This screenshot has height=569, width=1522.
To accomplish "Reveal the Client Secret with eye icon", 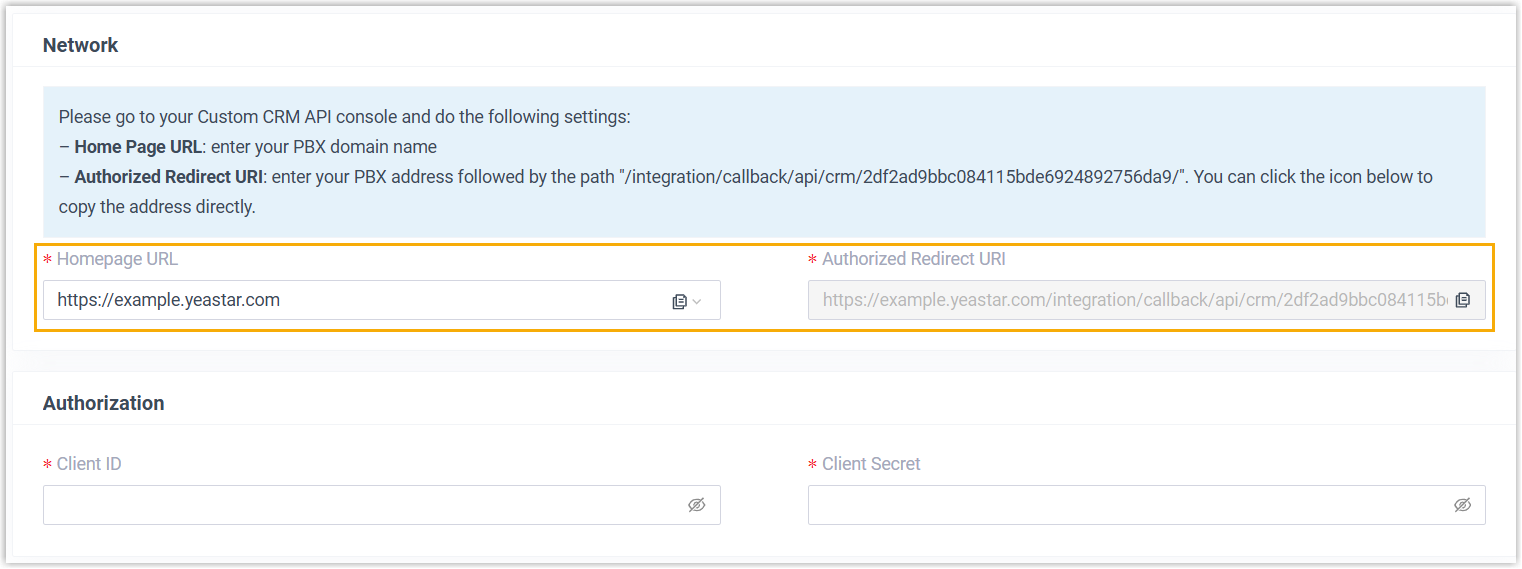I will (1462, 505).
